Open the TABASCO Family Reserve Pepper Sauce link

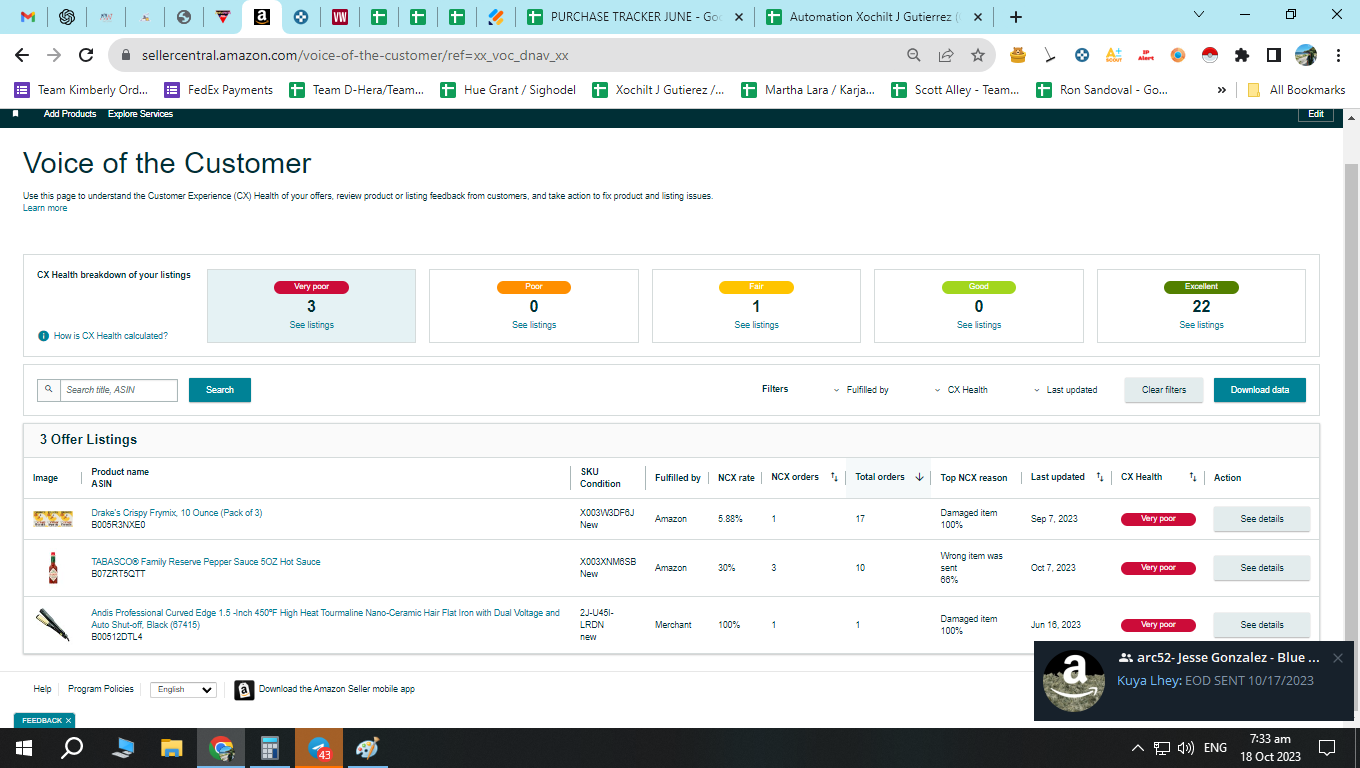[x=206, y=562]
